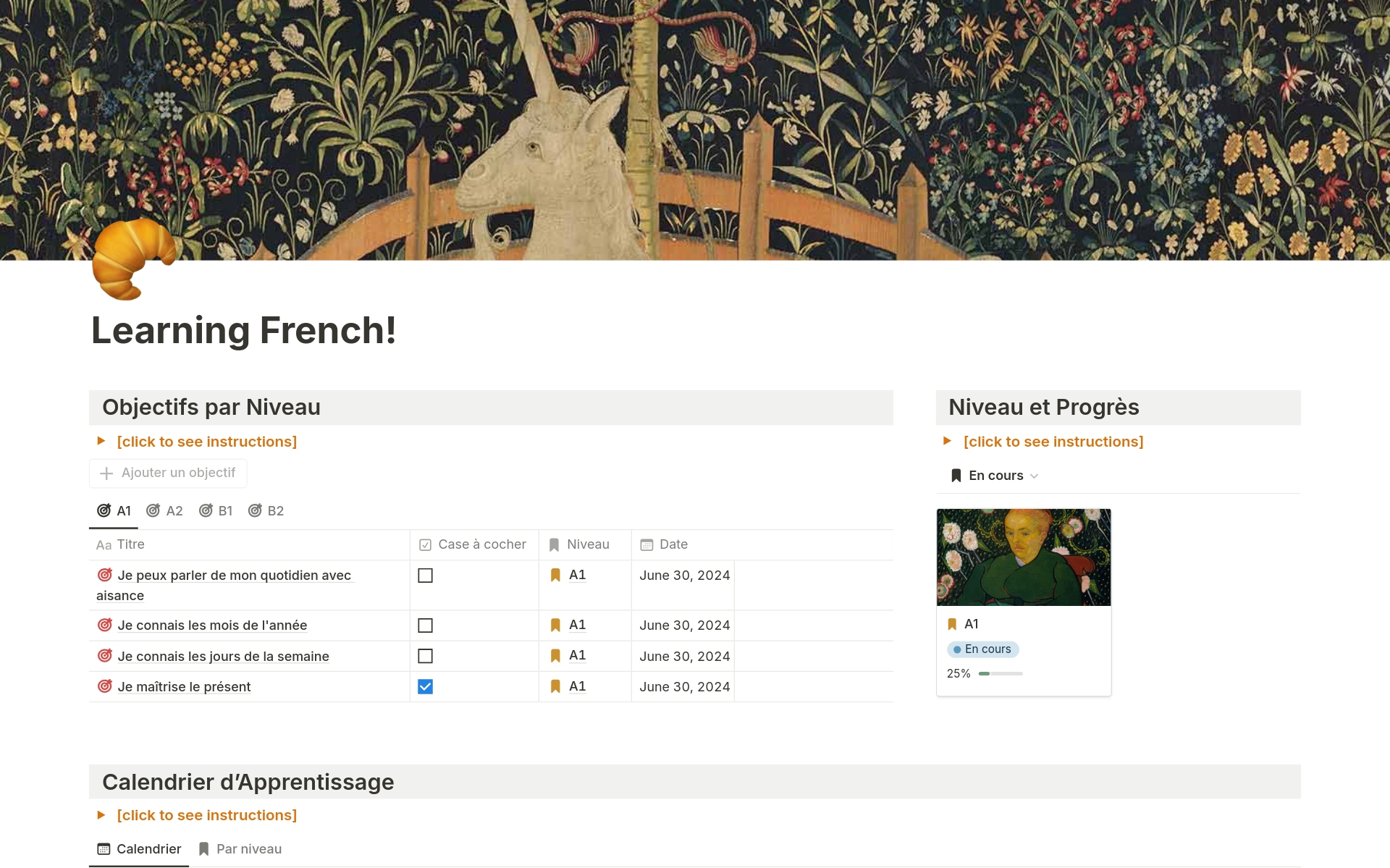Expand instructions under Calendrier d'Apprentissage
This screenshot has height=868, width=1390.
[206, 815]
